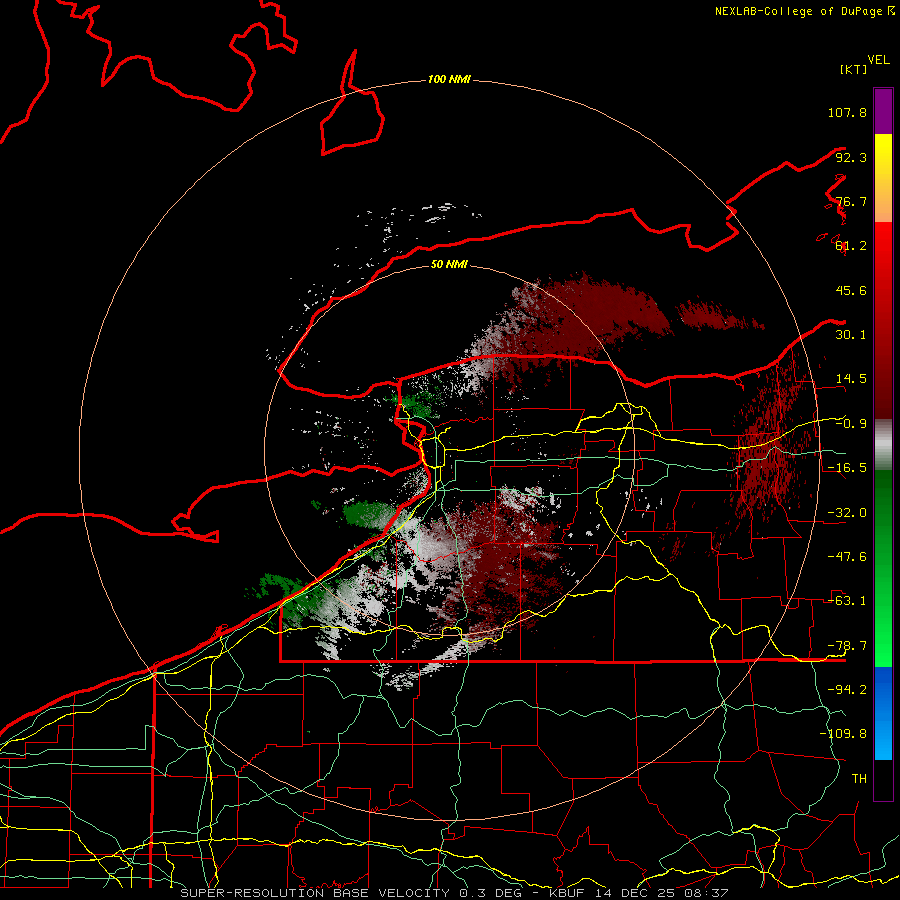Select the 76.7 scale value
The width and height of the screenshot is (900, 900).
[x=851, y=201]
